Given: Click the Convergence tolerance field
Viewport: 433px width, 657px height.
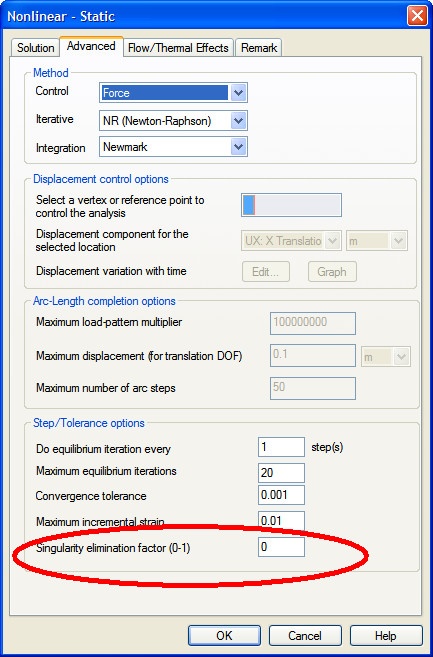Looking at the screenshot, I should (x=281, y=495).
